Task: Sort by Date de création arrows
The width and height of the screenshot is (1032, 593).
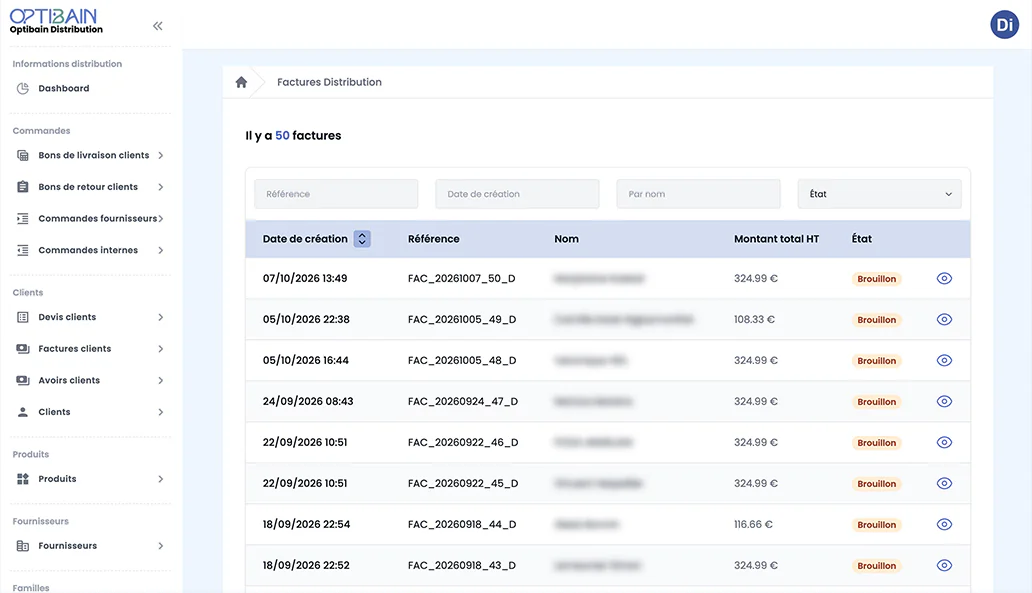Action: coord(362,239)
